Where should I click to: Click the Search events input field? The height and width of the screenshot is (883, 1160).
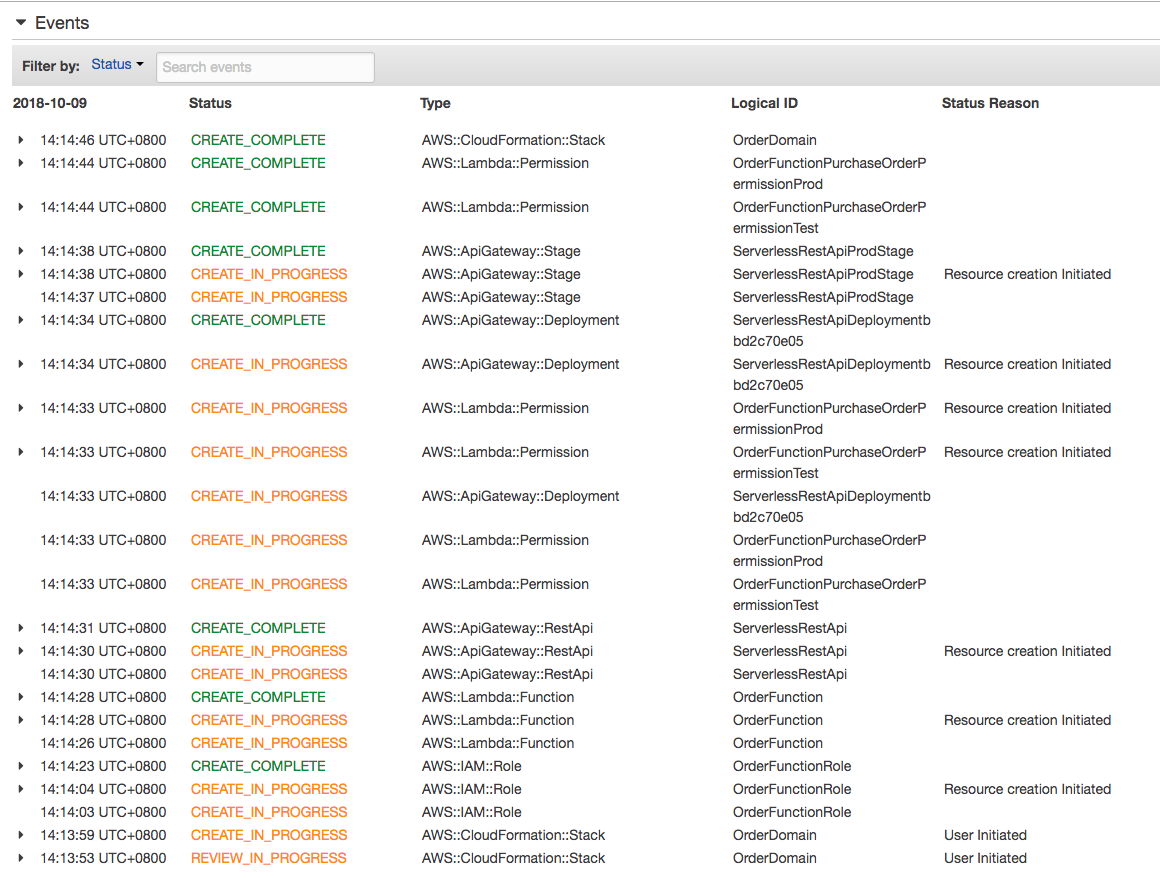tap(265, 67)
